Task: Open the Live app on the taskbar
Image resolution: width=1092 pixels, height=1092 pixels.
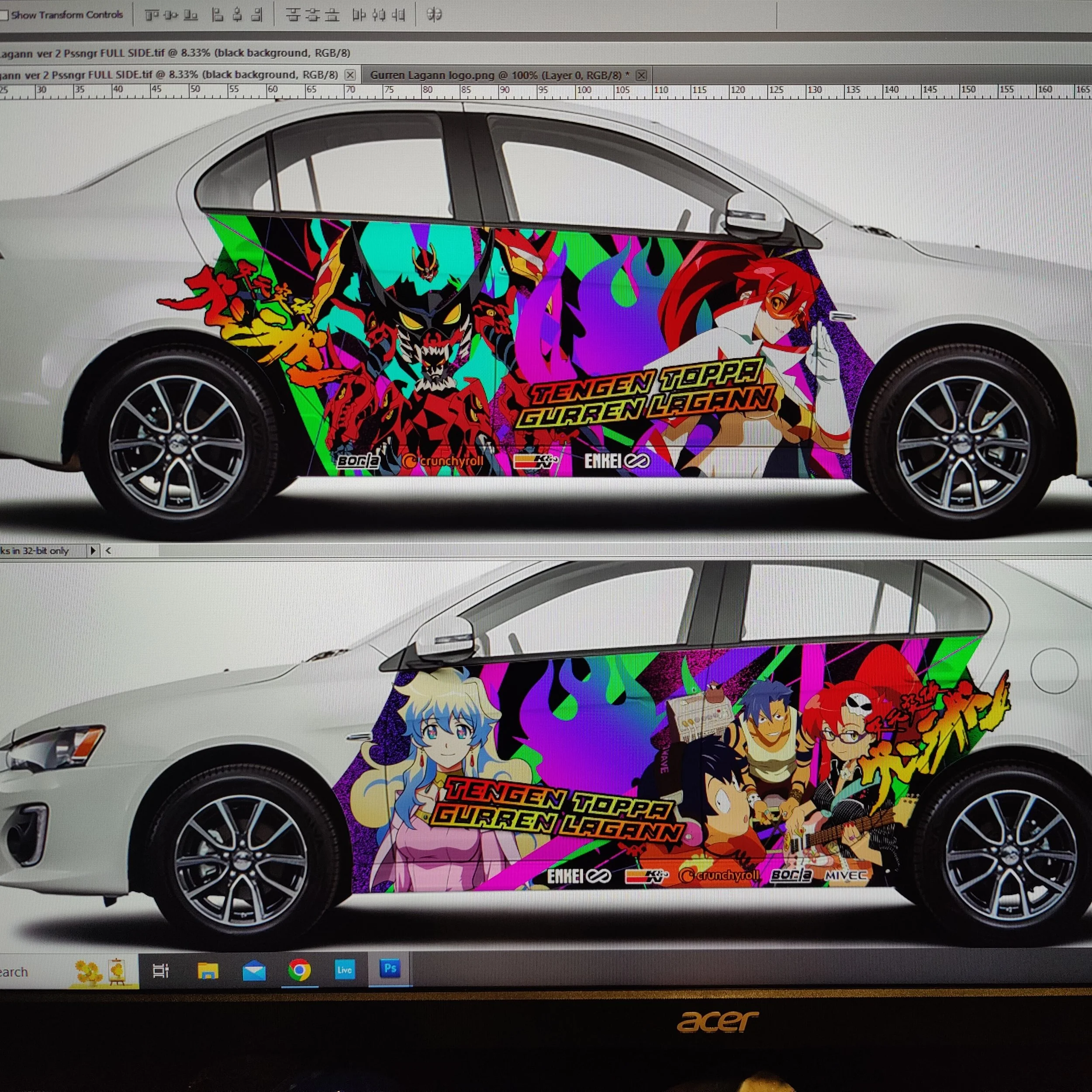Action: tap(345, 970)
